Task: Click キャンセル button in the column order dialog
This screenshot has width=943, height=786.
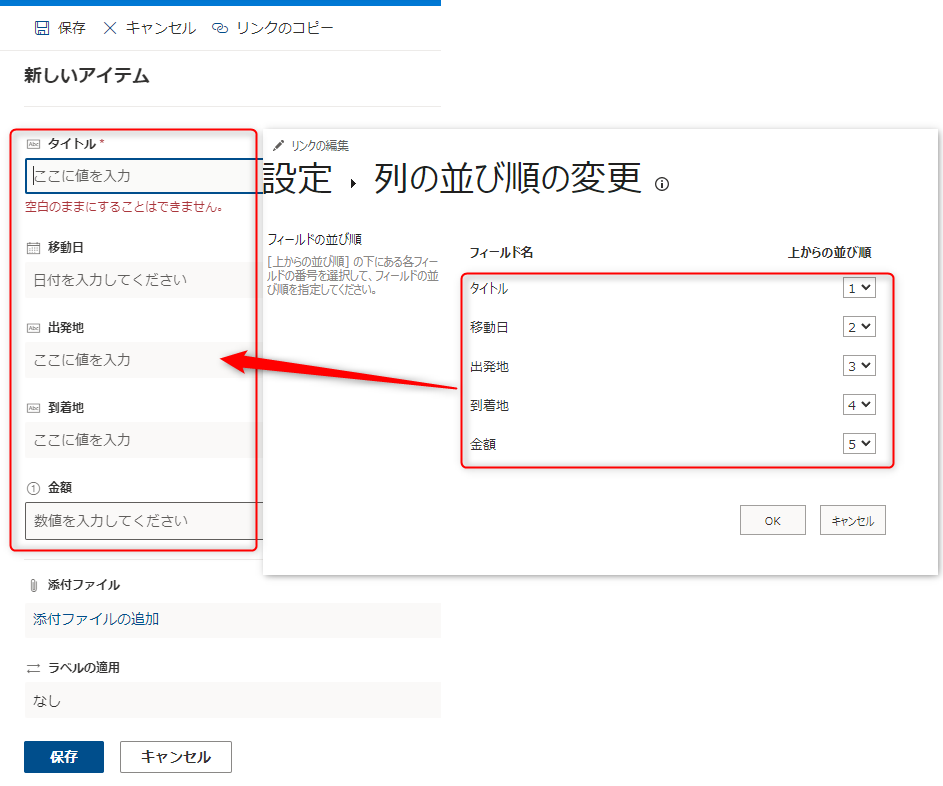Action: [x=853, y=520]
